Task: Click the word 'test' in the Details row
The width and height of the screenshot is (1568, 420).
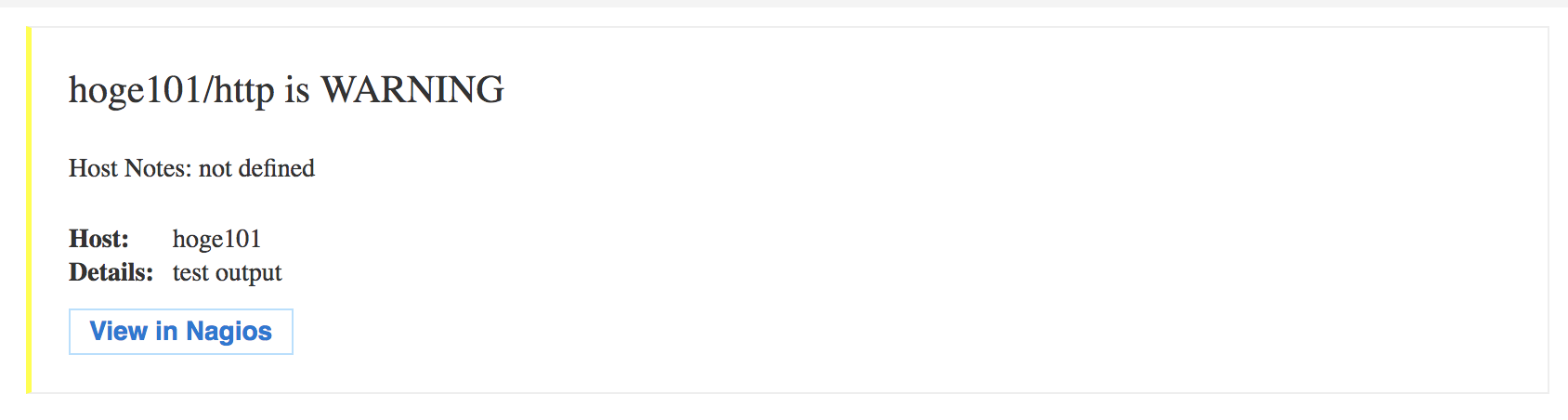Action: point(189,272)
